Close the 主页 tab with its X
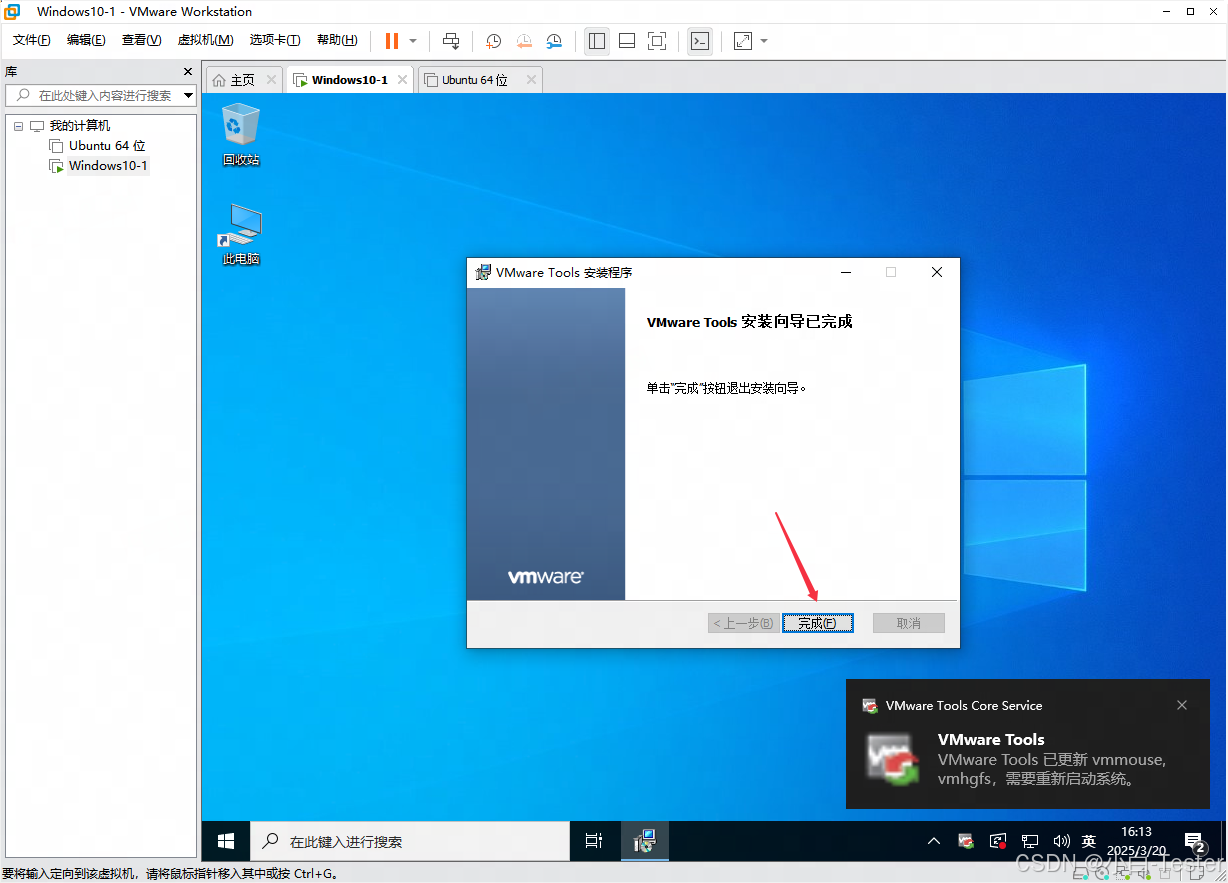Viewport: 1228px width, 883px height. click(x=271, y=80)
